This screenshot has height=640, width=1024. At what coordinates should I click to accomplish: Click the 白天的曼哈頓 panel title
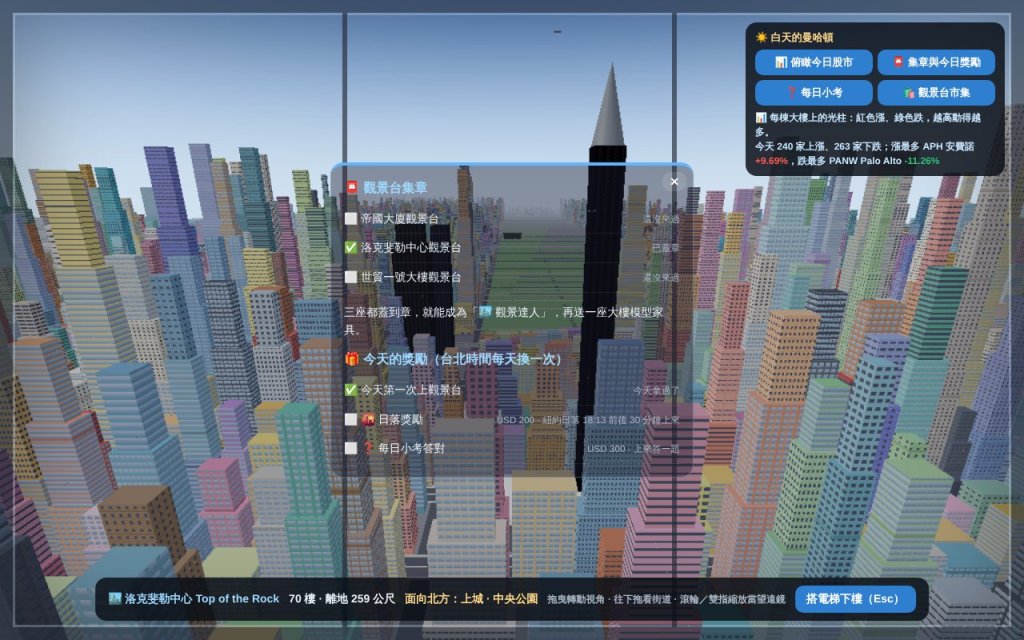(801, 37)
